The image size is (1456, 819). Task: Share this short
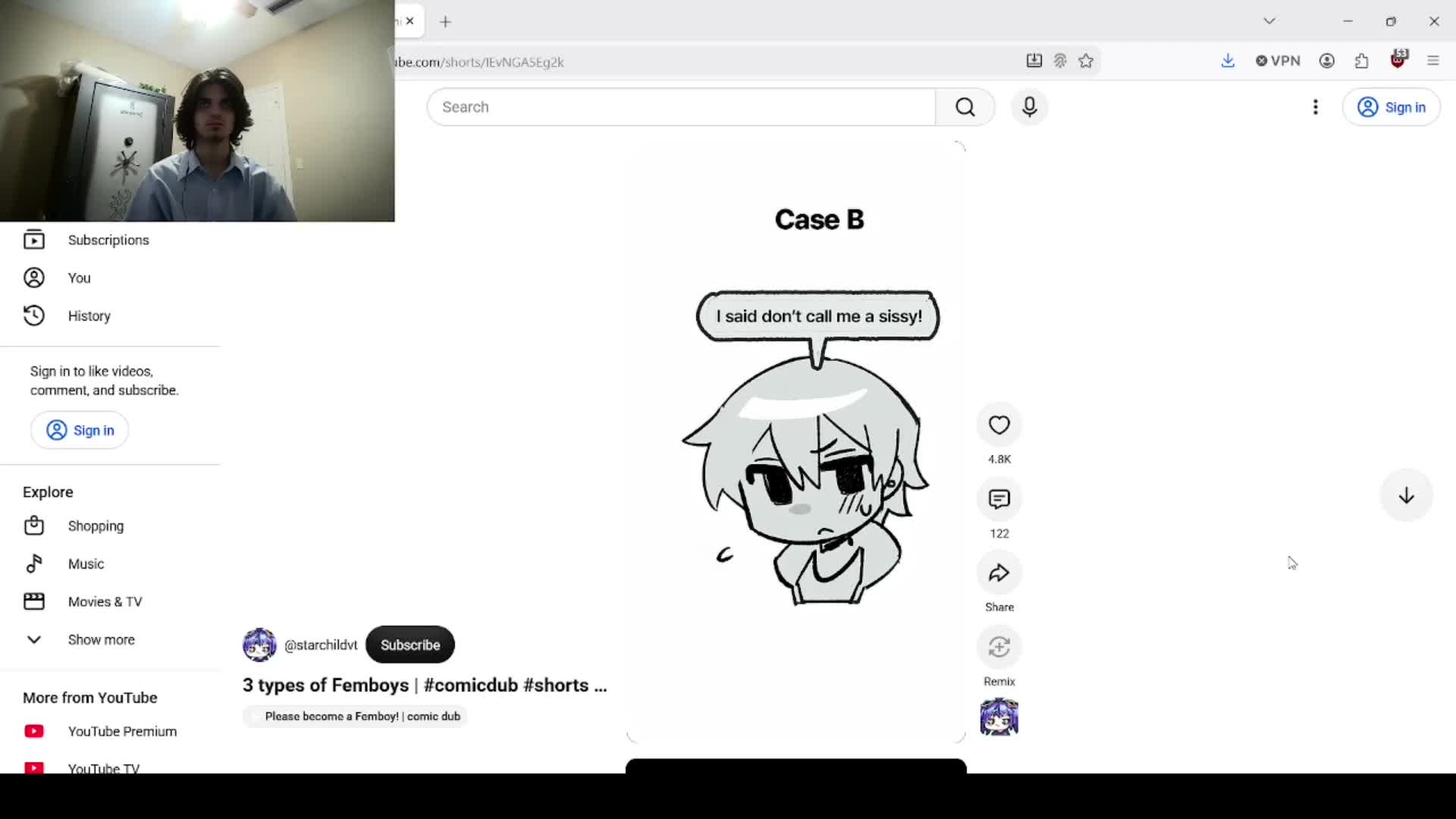point(999,573)
